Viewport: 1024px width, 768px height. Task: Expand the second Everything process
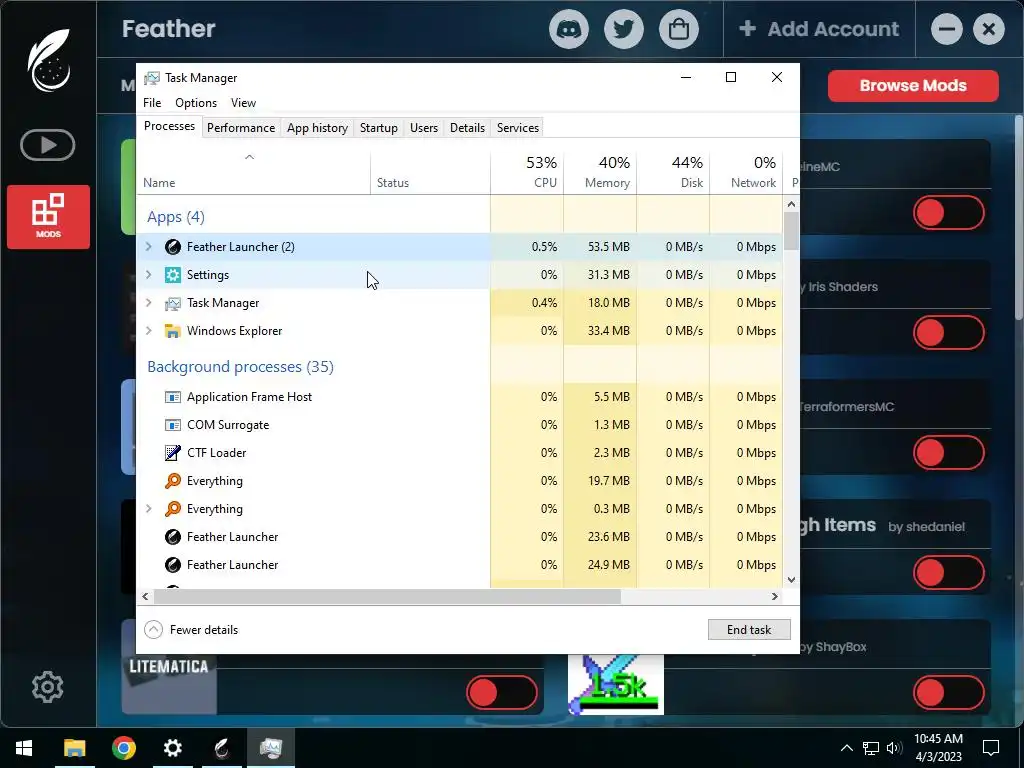tap(148, 508)
